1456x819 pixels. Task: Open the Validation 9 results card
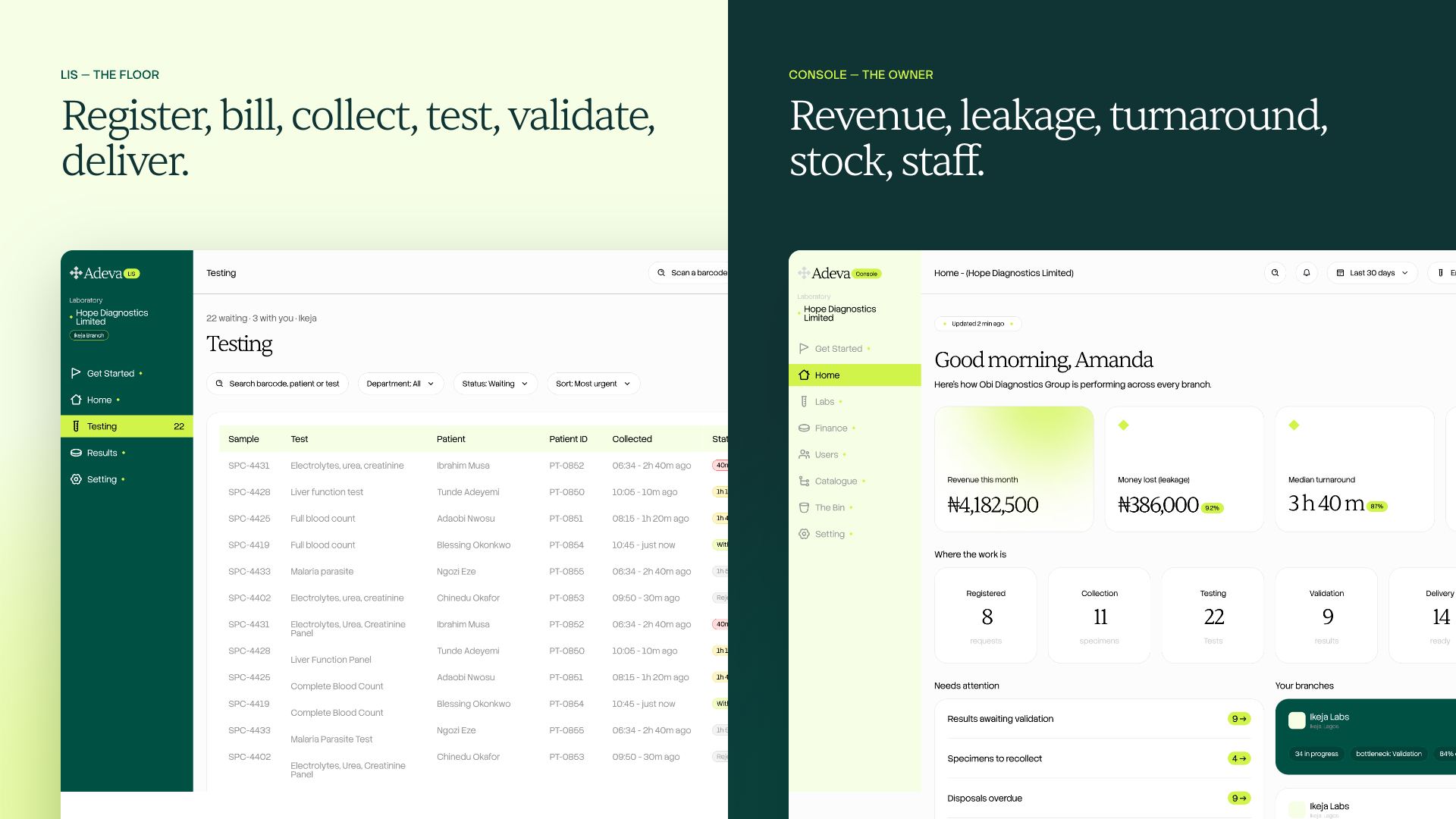pyautogui.click(x=1326, y=616)
